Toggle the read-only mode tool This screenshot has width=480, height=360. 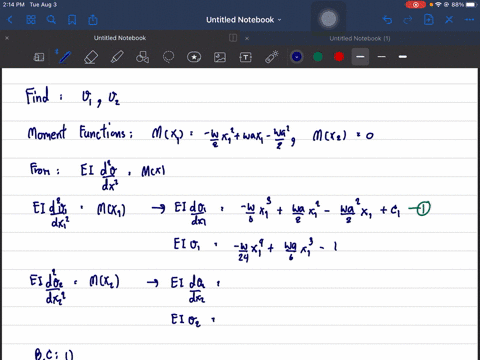click(x=39, y=57)
